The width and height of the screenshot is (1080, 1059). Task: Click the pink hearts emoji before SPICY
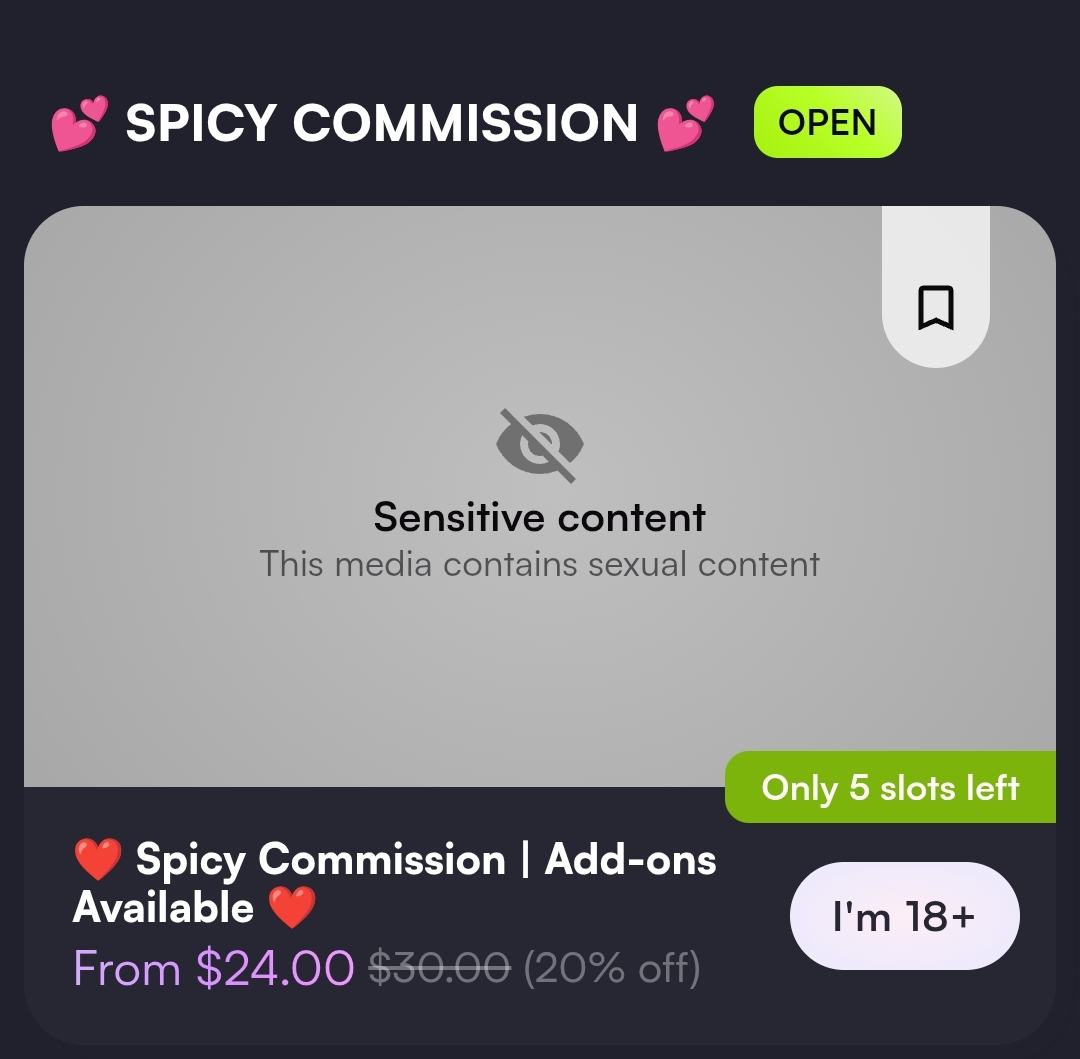point(80,123)
